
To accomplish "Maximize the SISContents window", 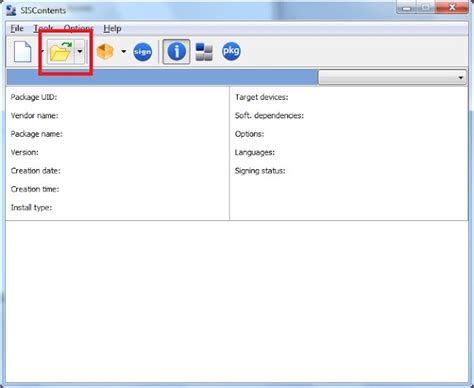I will pyautogui.click(x=426, y=7).
